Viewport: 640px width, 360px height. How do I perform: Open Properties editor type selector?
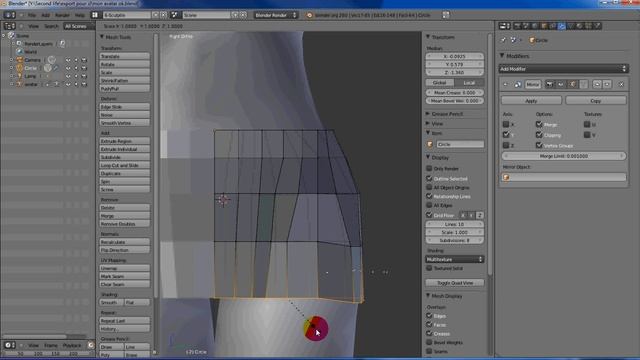(x=504, y=26)
